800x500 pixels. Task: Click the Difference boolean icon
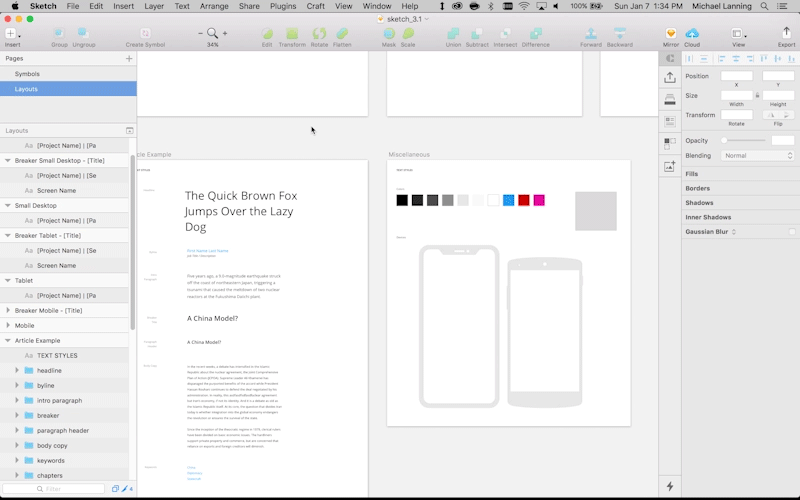point(536,34)
